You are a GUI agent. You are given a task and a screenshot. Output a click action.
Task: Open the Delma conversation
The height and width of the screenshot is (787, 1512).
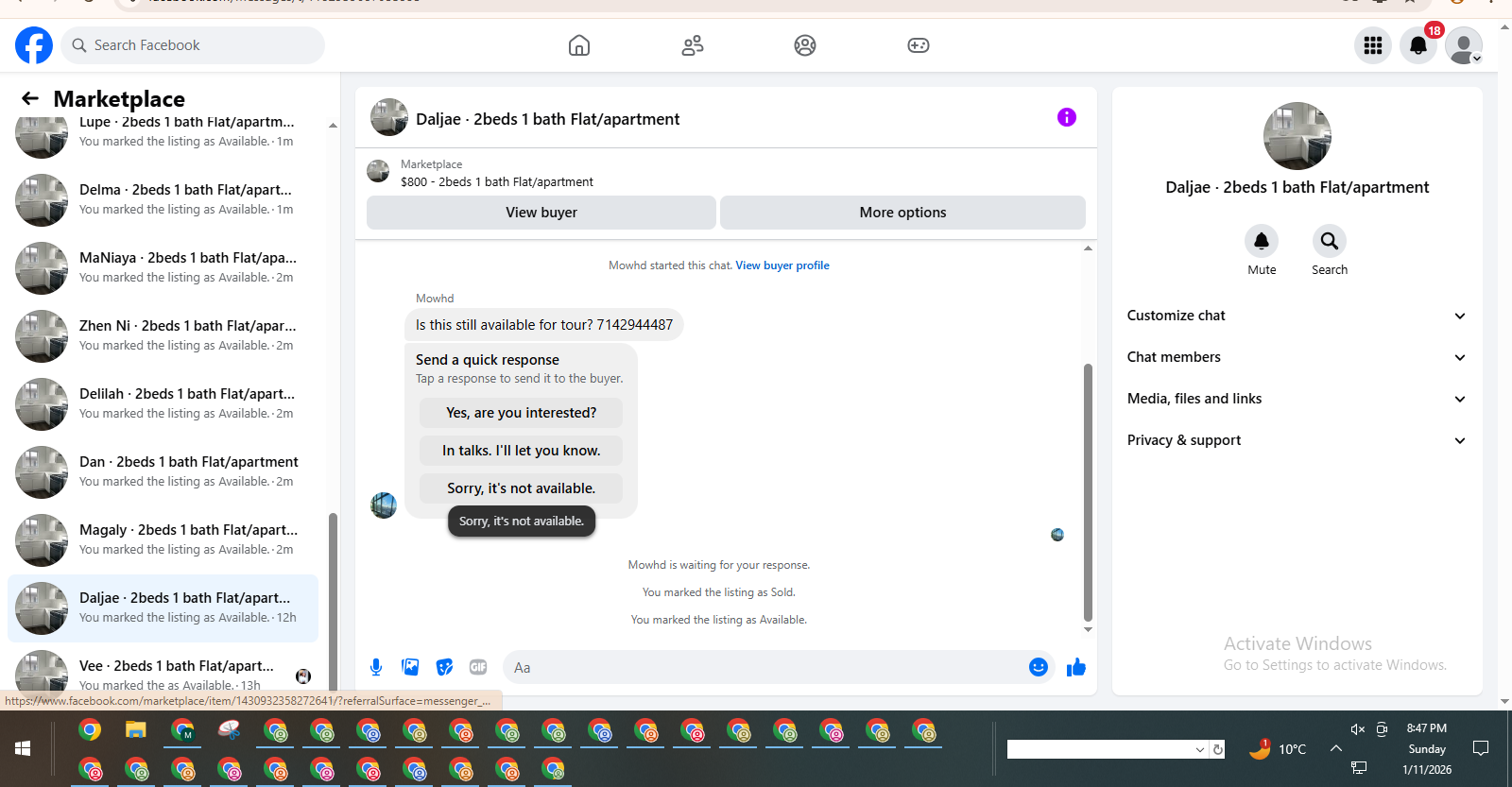tap(163, 200)
